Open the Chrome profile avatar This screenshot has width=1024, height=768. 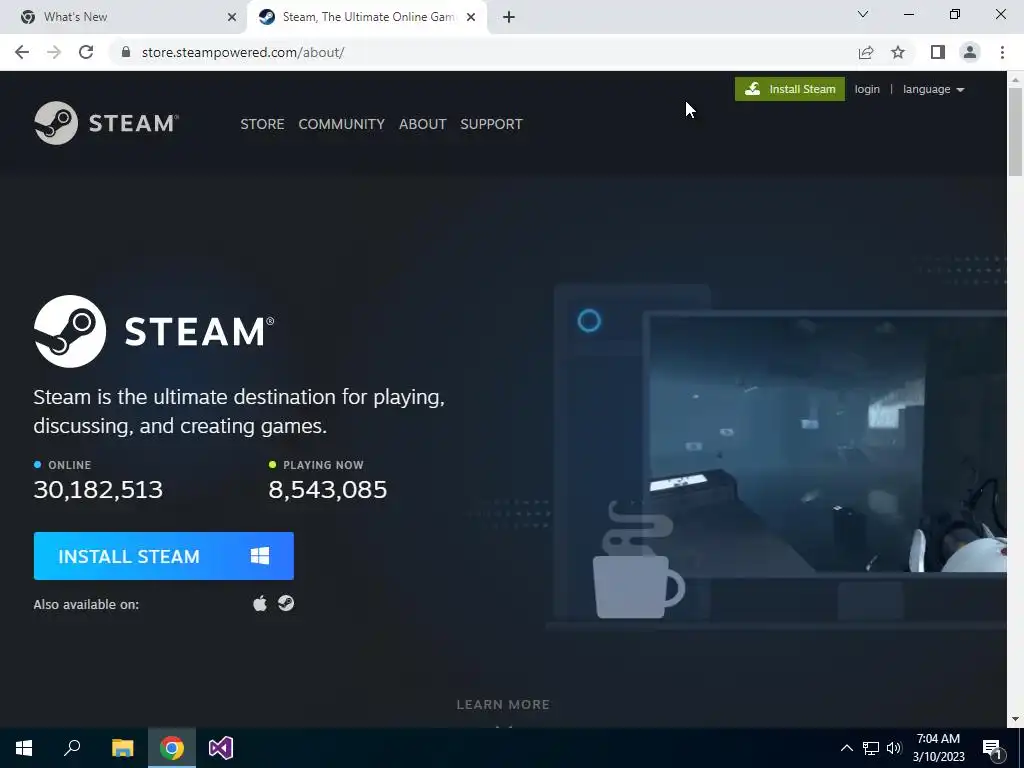coord(970,52)
